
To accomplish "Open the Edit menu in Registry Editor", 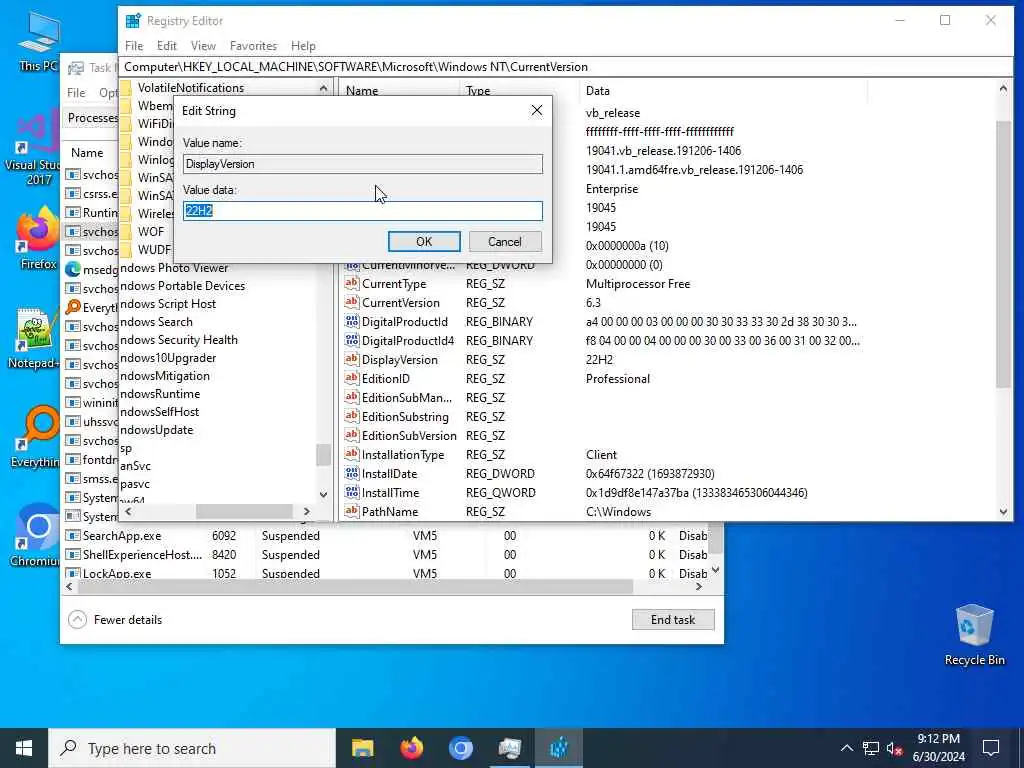I will click(x=167, y=46).
